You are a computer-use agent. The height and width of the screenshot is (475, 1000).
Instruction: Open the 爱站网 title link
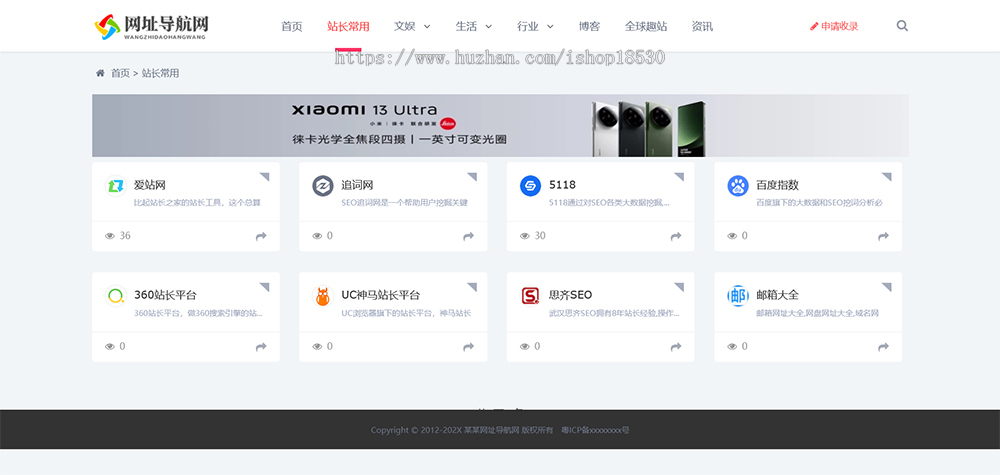click(150, 185)
